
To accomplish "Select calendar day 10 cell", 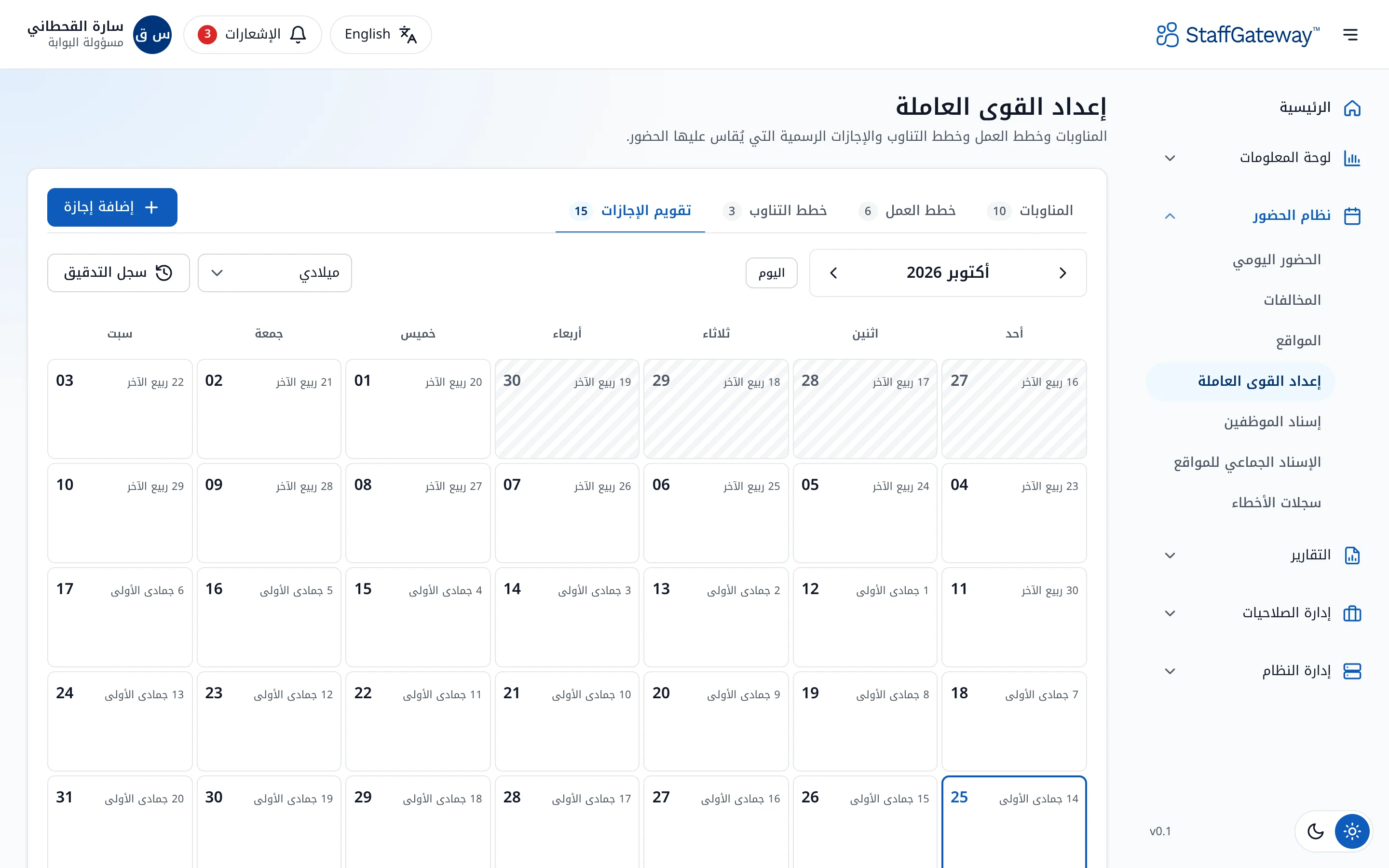I will [x=120, y=513].
